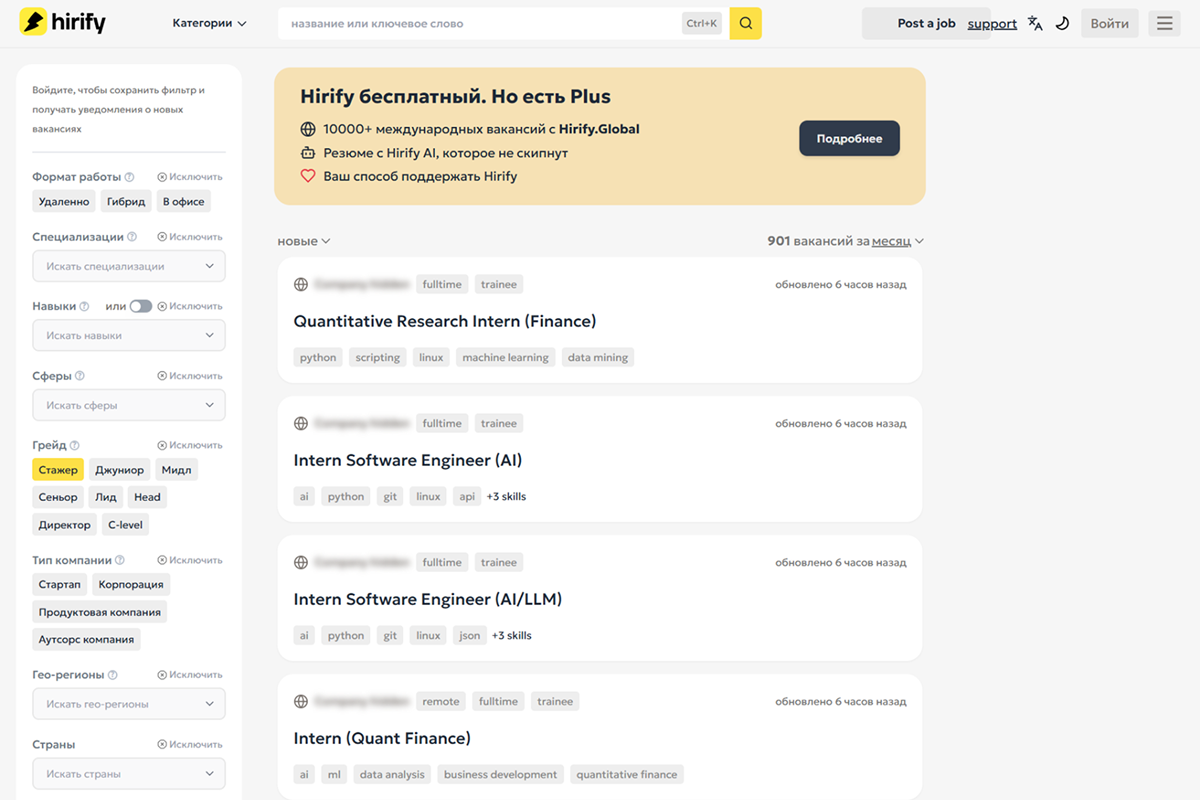Click help icon beside Навыки
Screen dimensions: 1200x800
(x=84, y=306)
